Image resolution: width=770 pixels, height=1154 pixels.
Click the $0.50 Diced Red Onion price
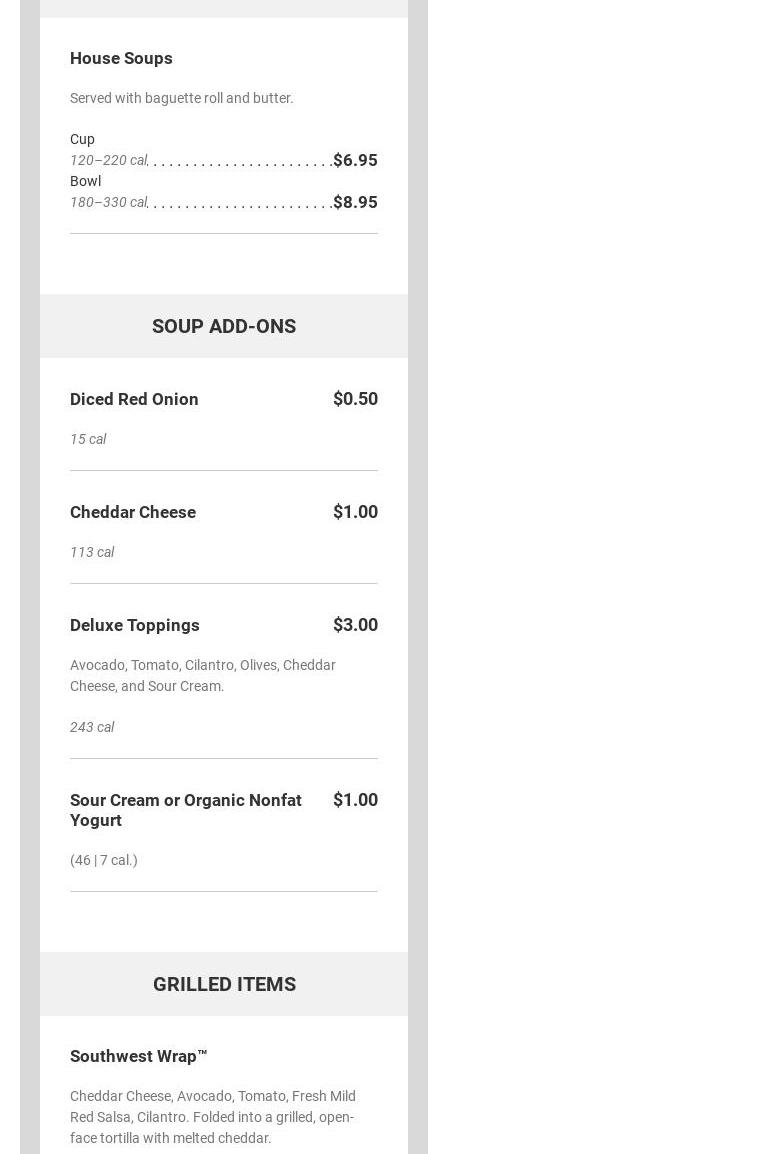(x=355, y=399)
